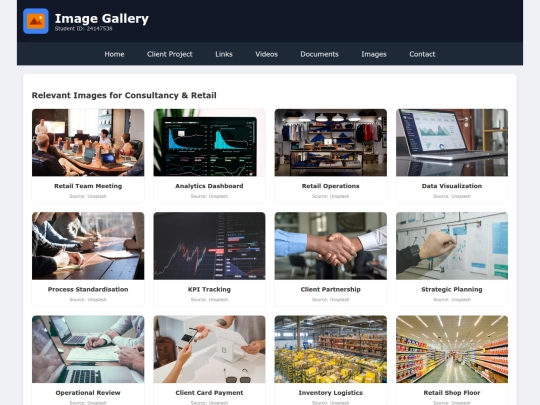
Task: Navigate to the Videos page
Action: 266,54
